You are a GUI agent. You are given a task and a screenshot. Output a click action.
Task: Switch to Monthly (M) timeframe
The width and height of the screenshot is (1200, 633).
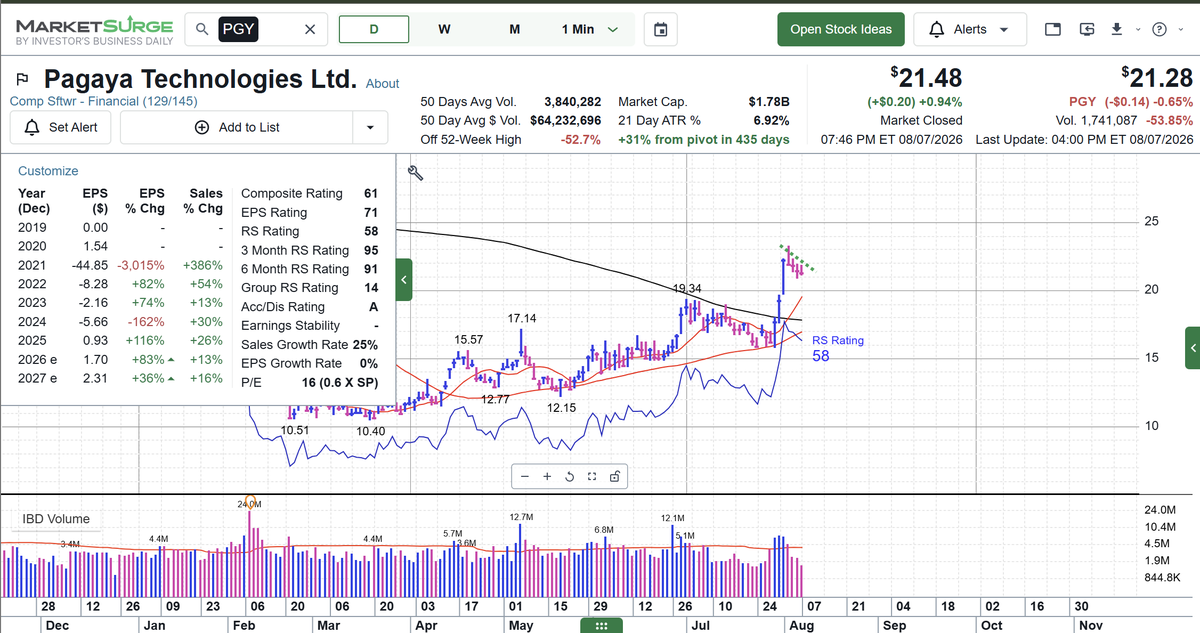click(514, 29)
